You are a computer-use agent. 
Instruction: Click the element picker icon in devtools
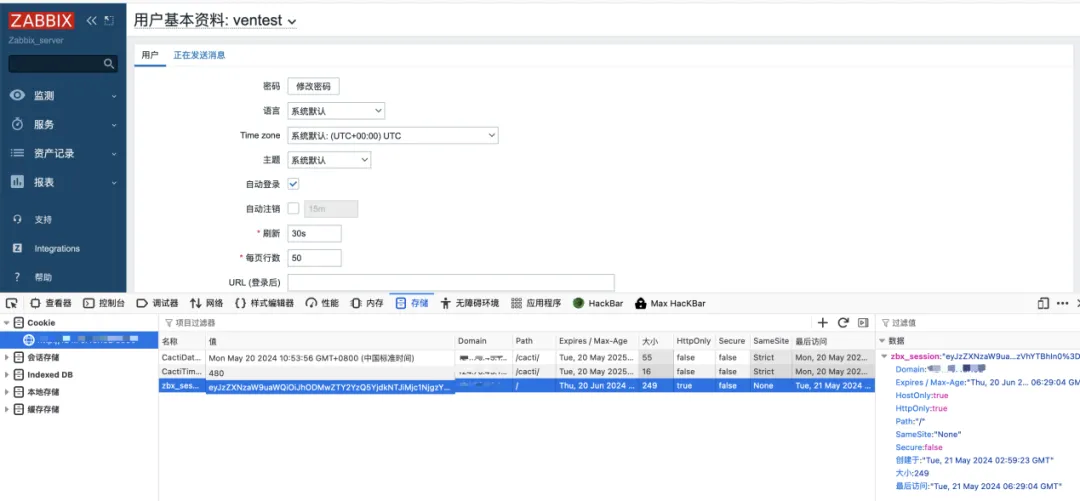pyautogui.click(x=11, y=303)
